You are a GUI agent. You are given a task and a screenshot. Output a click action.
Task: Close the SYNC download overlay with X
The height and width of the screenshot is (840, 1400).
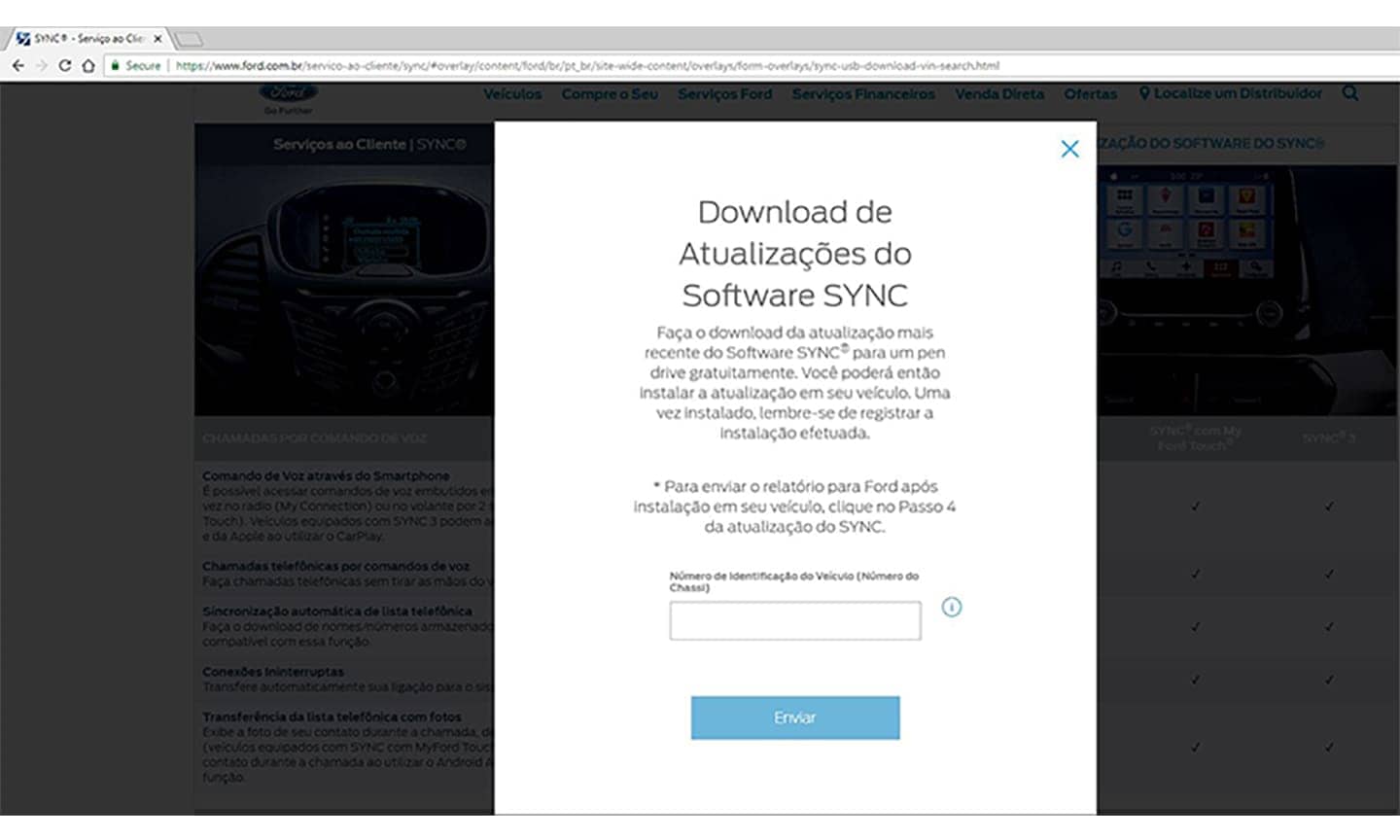[x=1069, y=149]
